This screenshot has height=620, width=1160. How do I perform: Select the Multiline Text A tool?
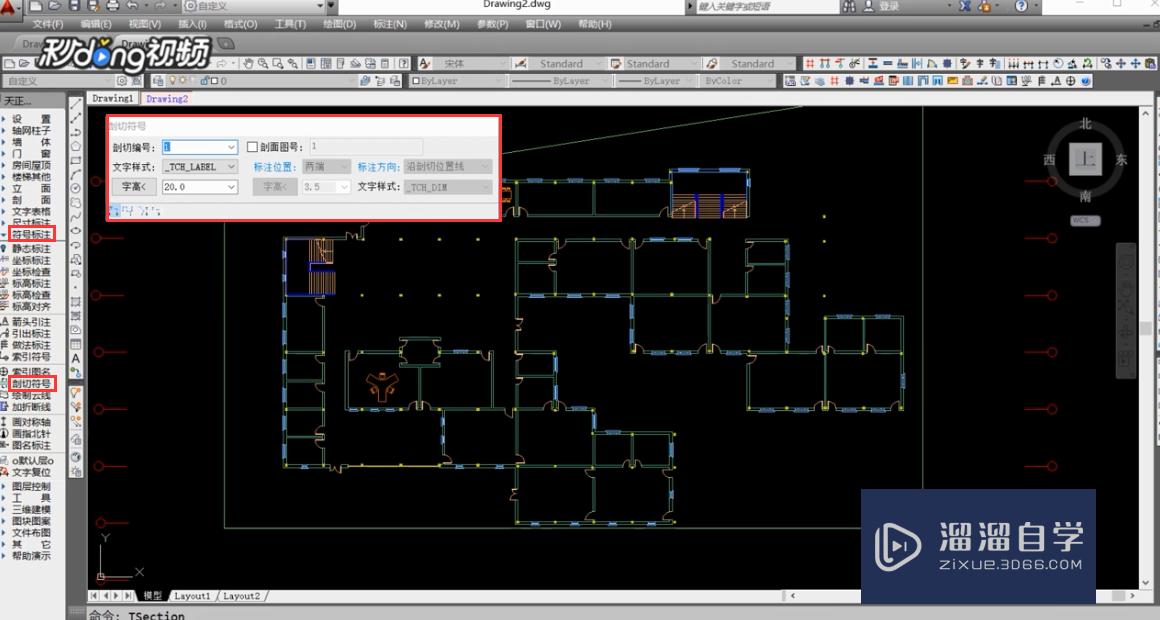point(75,358)
